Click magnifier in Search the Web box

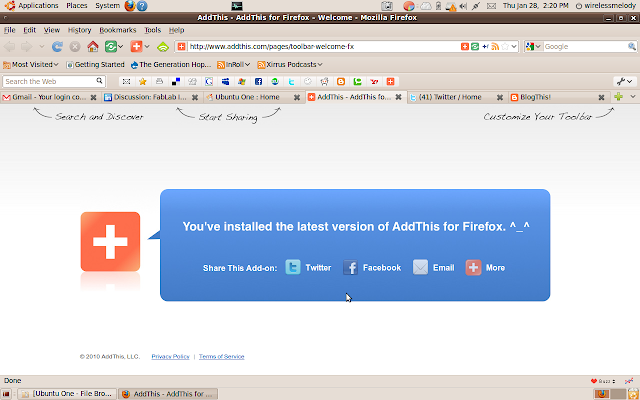(99, 81)
